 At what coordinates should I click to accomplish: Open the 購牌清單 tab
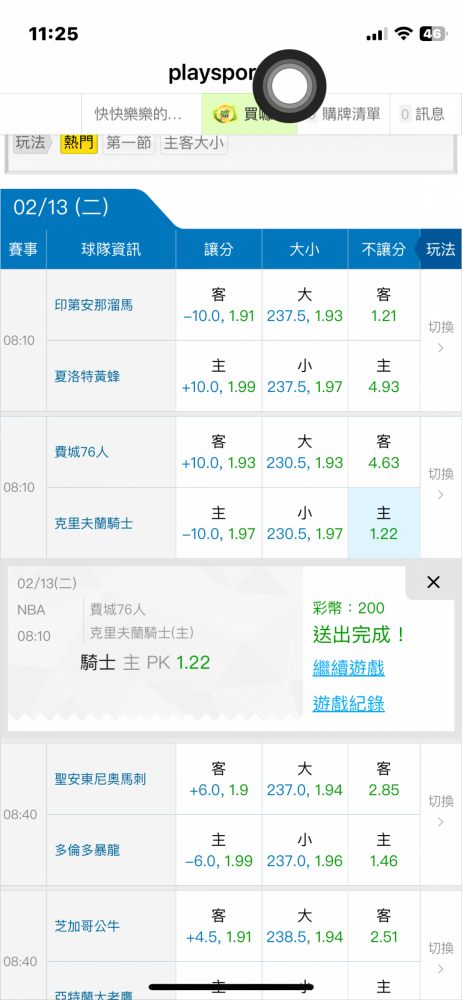tap(345, 114)
